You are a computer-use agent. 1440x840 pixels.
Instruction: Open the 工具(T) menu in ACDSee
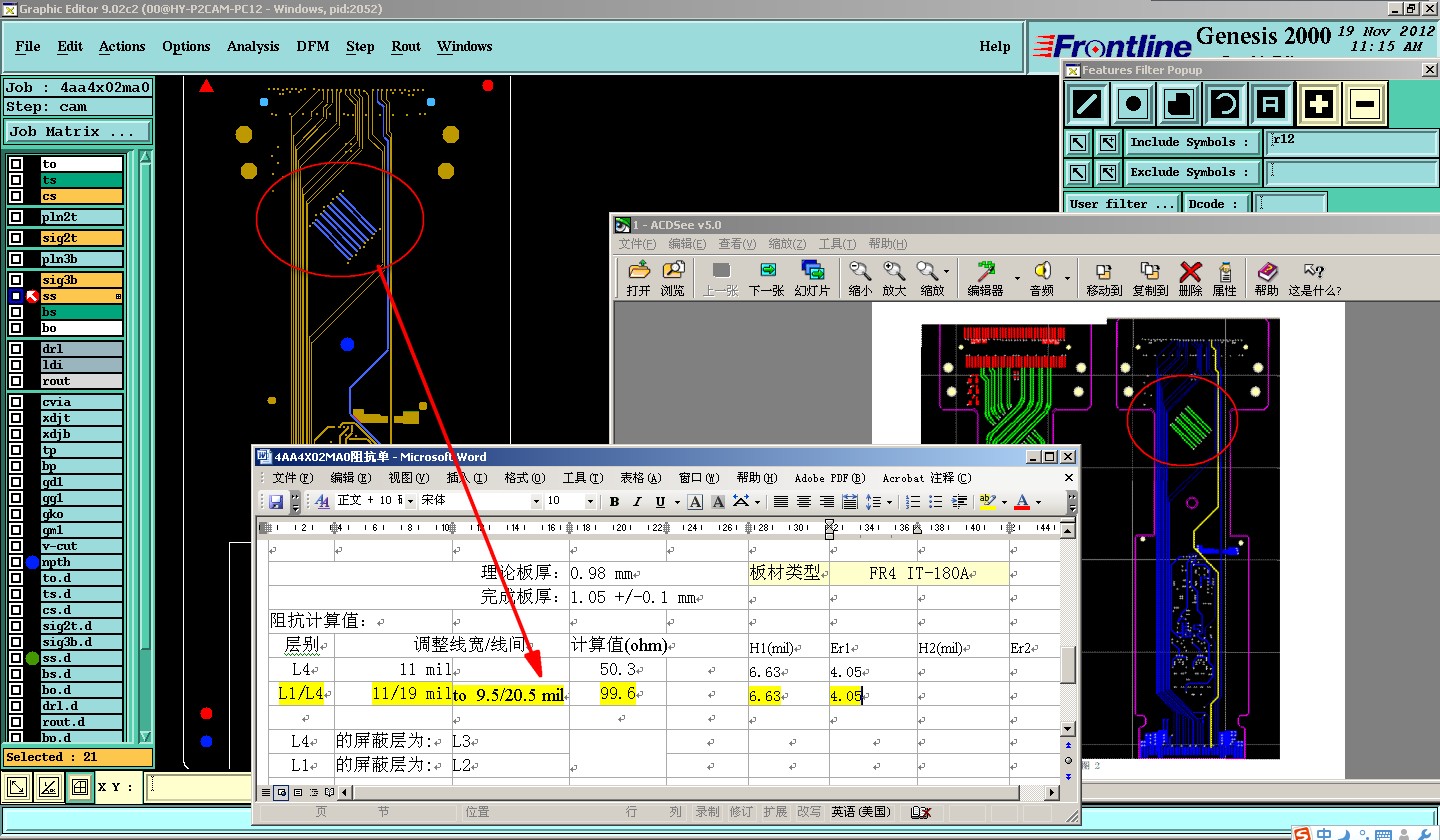[x=837, y=244]
